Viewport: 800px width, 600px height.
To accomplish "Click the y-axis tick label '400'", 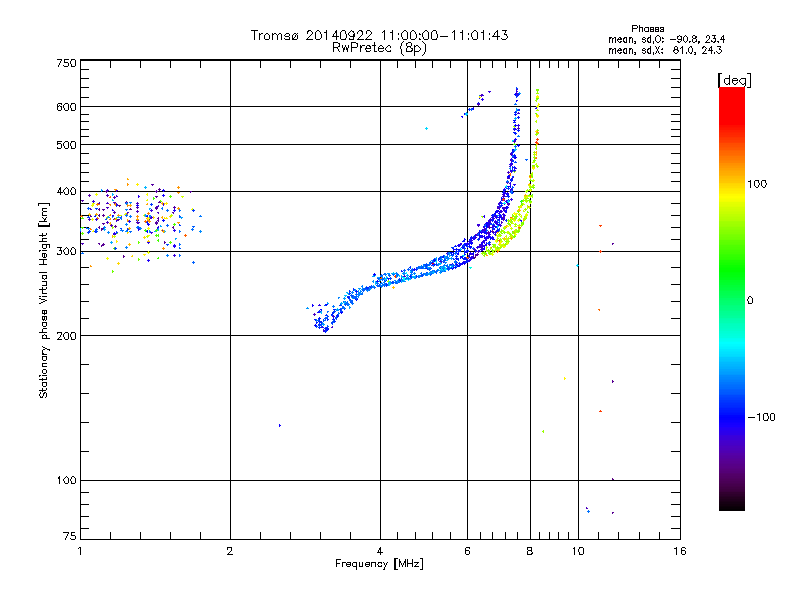I will click(66, 192).
